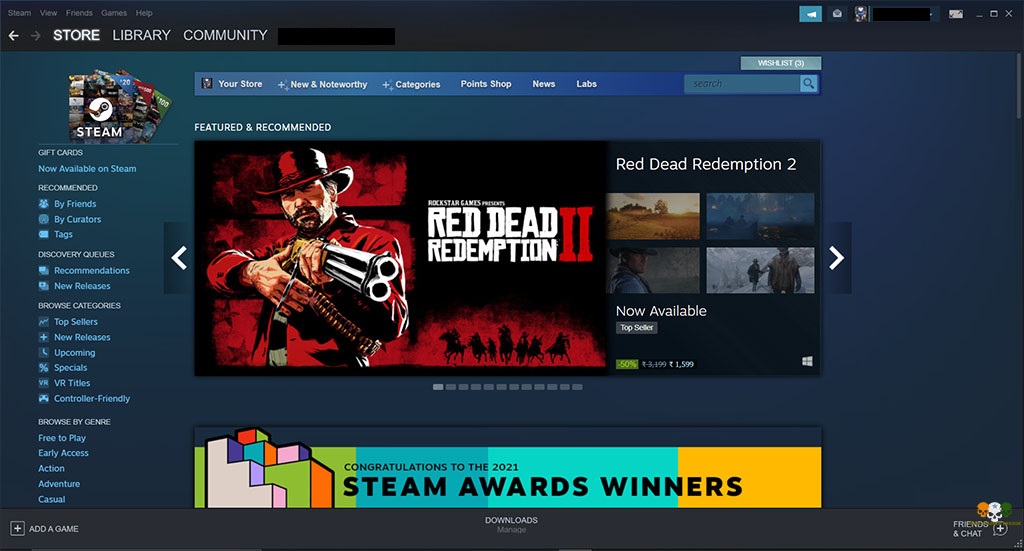
Task: Switch to the COMMUNITY tab
Action: click(x=225, y=35)
